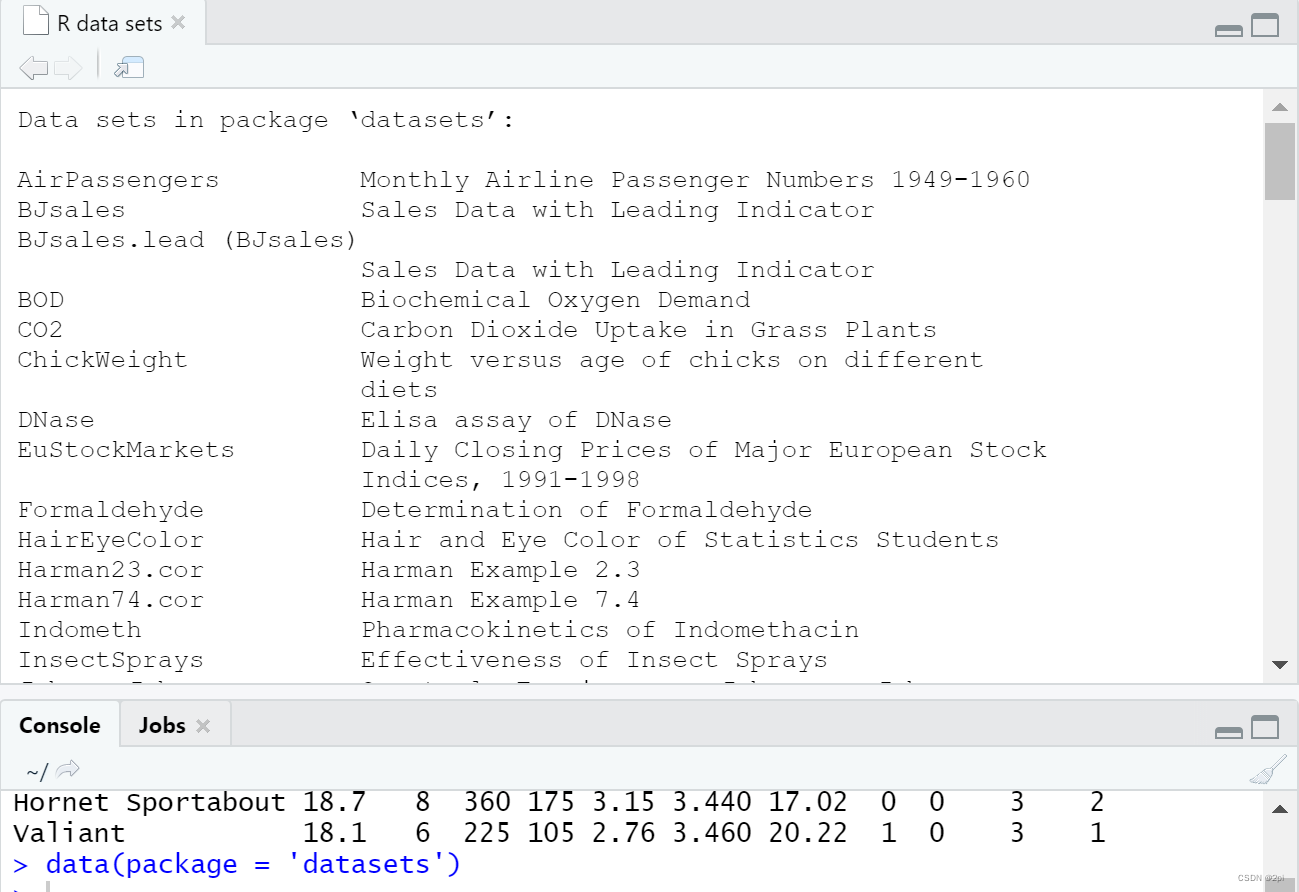
Task: Click HairEyeColor dataset name
Action: [x=110, y=540]
